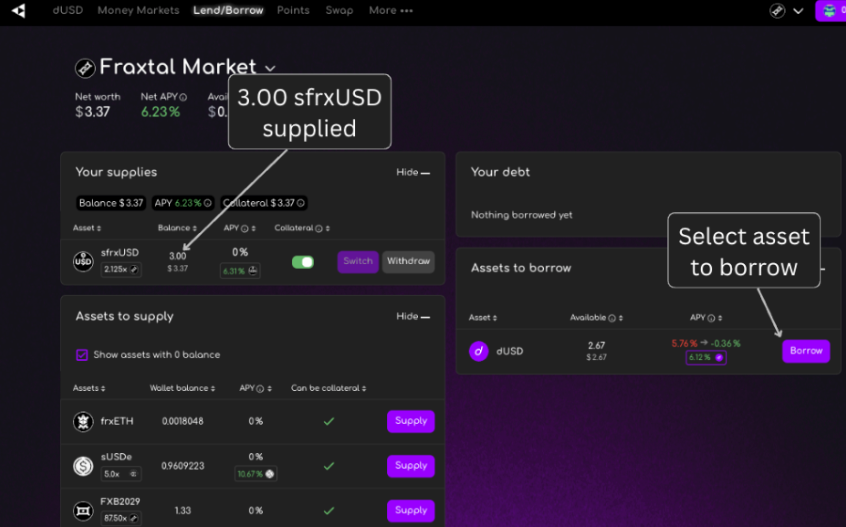Viewport: 846px width, 527px height.
Task: Click the Withdraw button for sfrxUSD
Action: tap(408, 262)
